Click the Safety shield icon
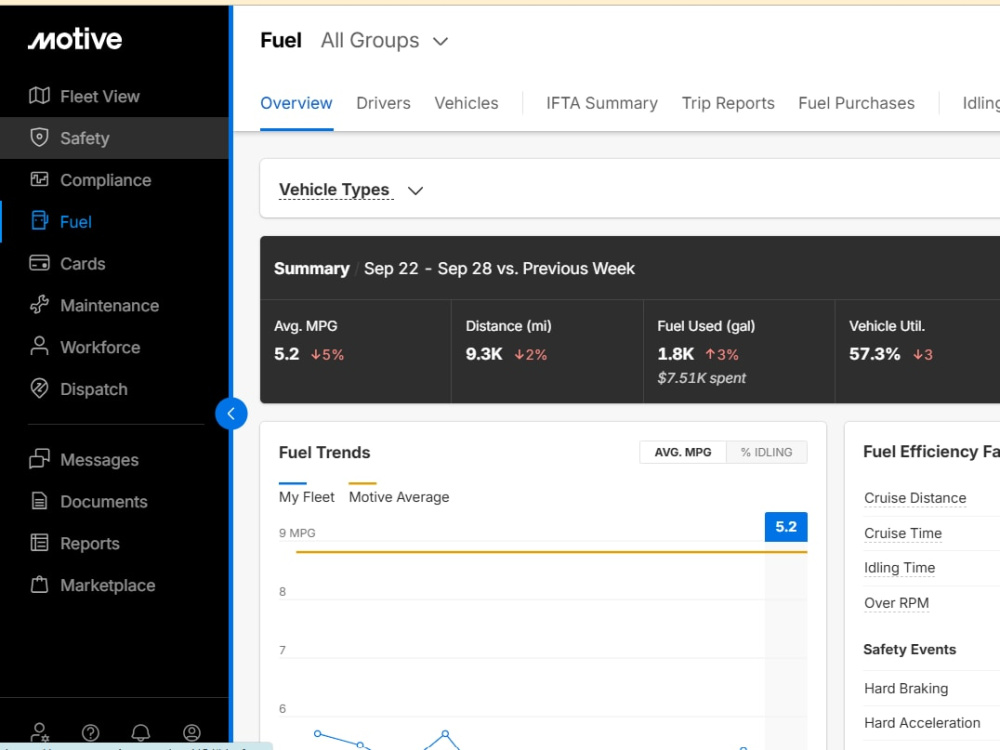 click(40, 137)
